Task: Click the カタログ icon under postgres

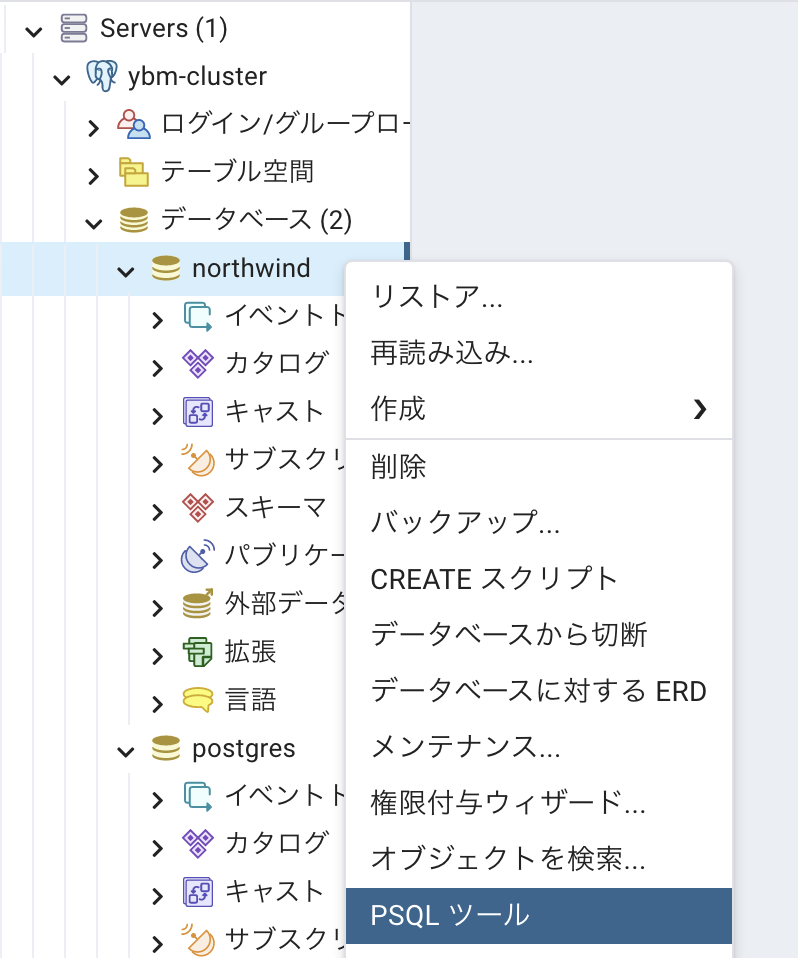Action: (x=198, y=843)
